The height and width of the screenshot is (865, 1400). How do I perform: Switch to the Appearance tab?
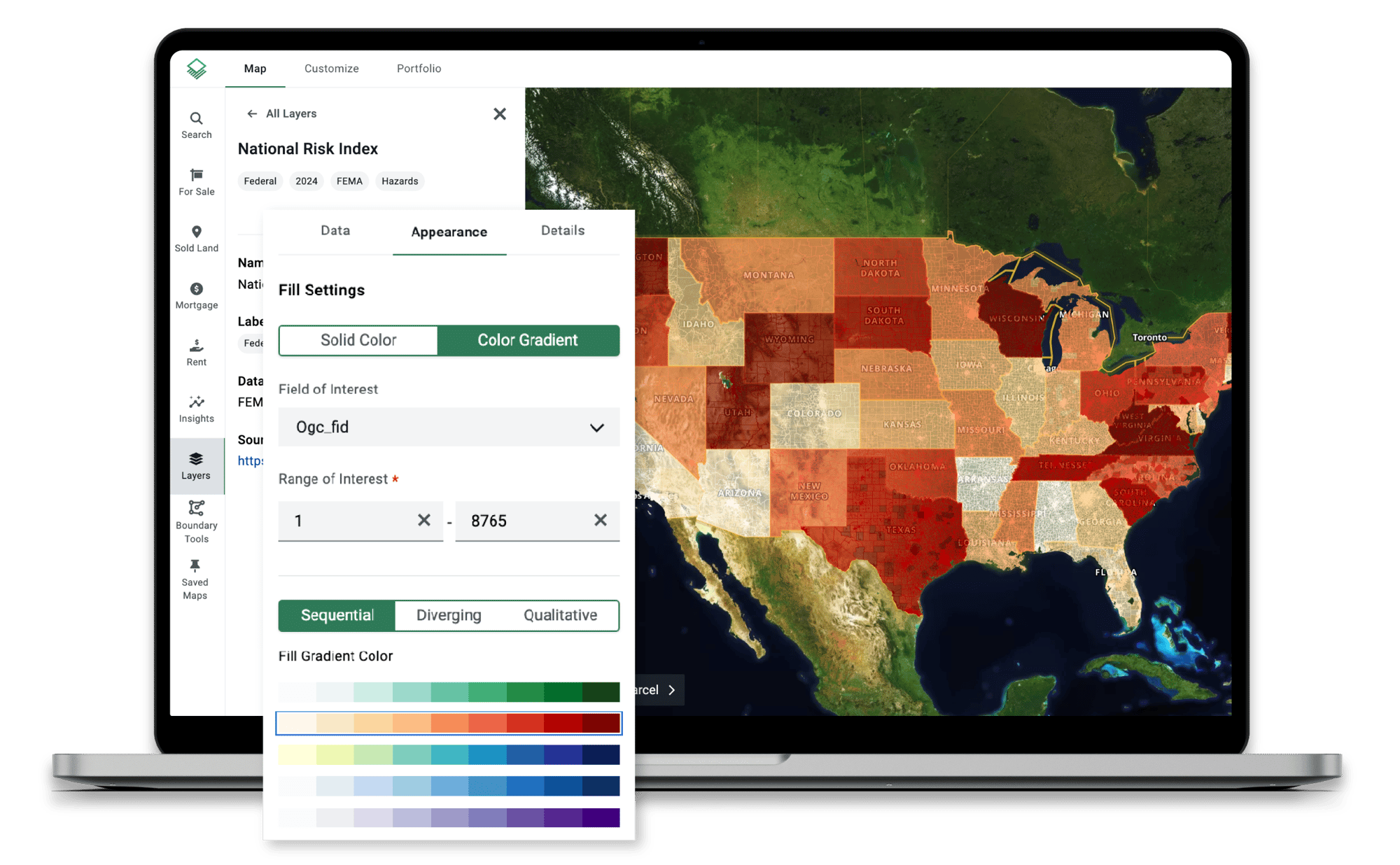pyautogui.click(x=449, y=232)
